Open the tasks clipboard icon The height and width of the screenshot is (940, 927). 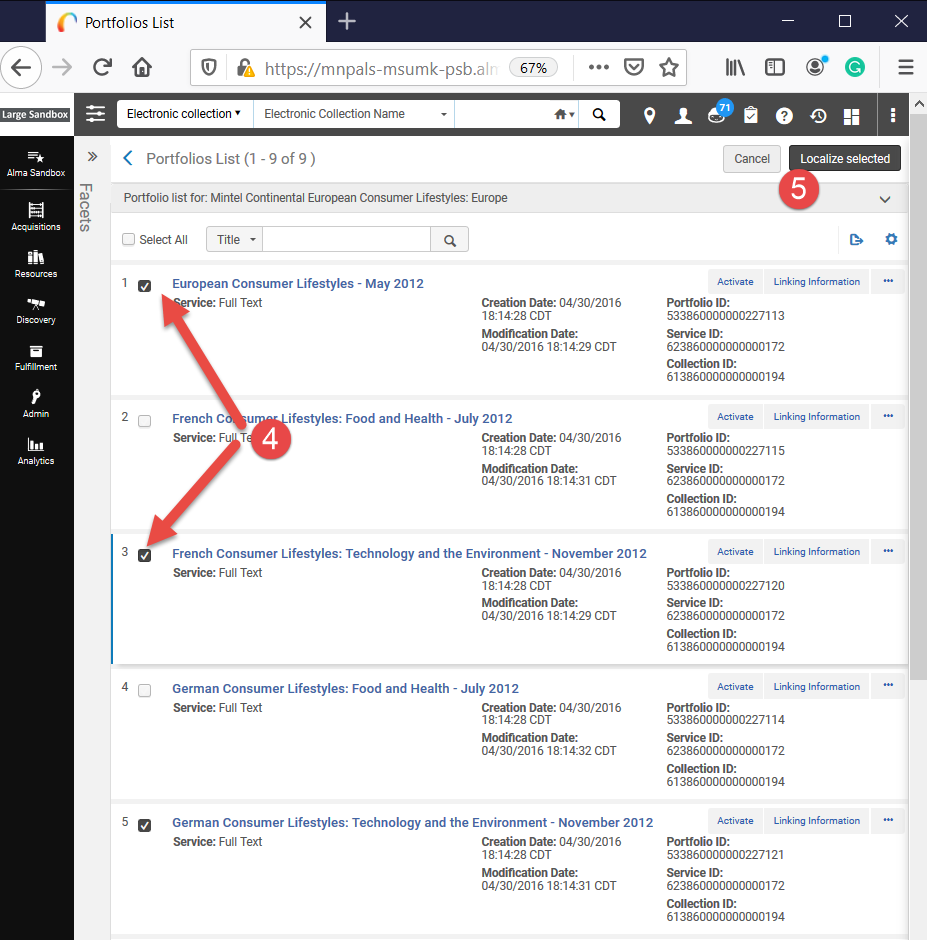[750, 115]
